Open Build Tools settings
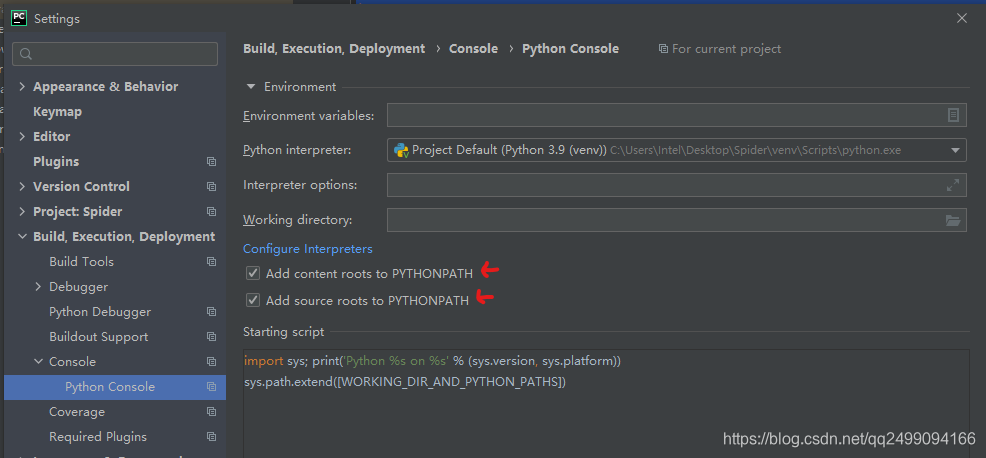Image resolution: width=986 pixels, height=458 pixels. 81,262
